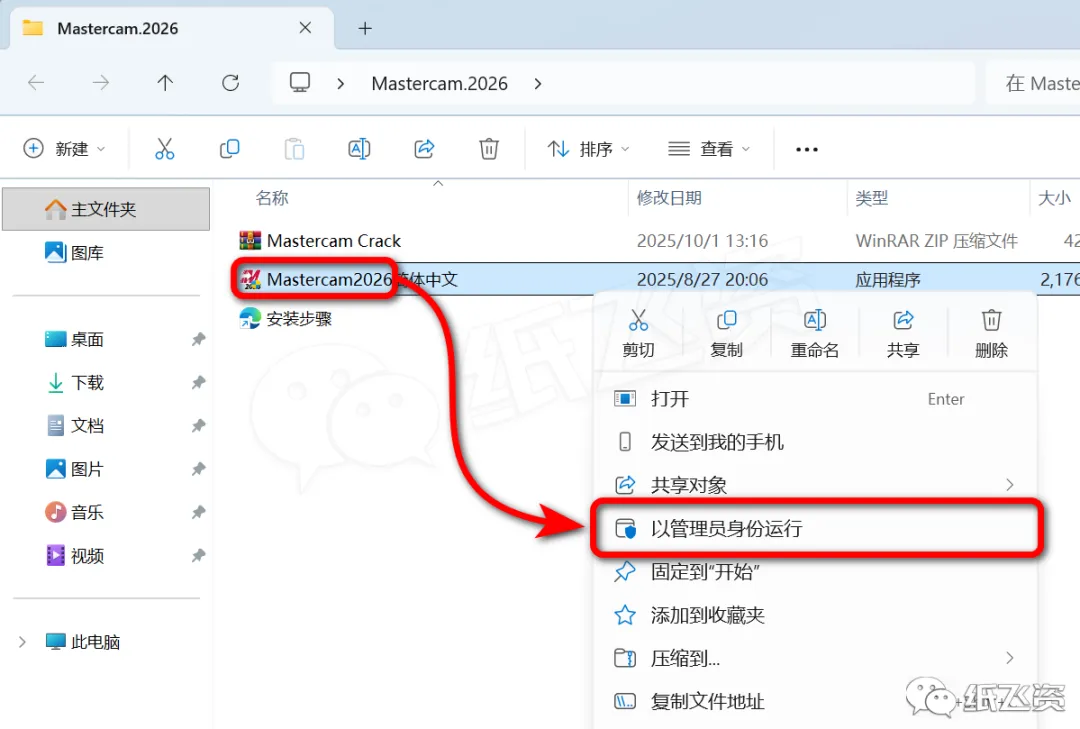Screen dimensions: 1080x729
Task: Choose 以管理员身份运行 from context menu
Action: (815, 528)
